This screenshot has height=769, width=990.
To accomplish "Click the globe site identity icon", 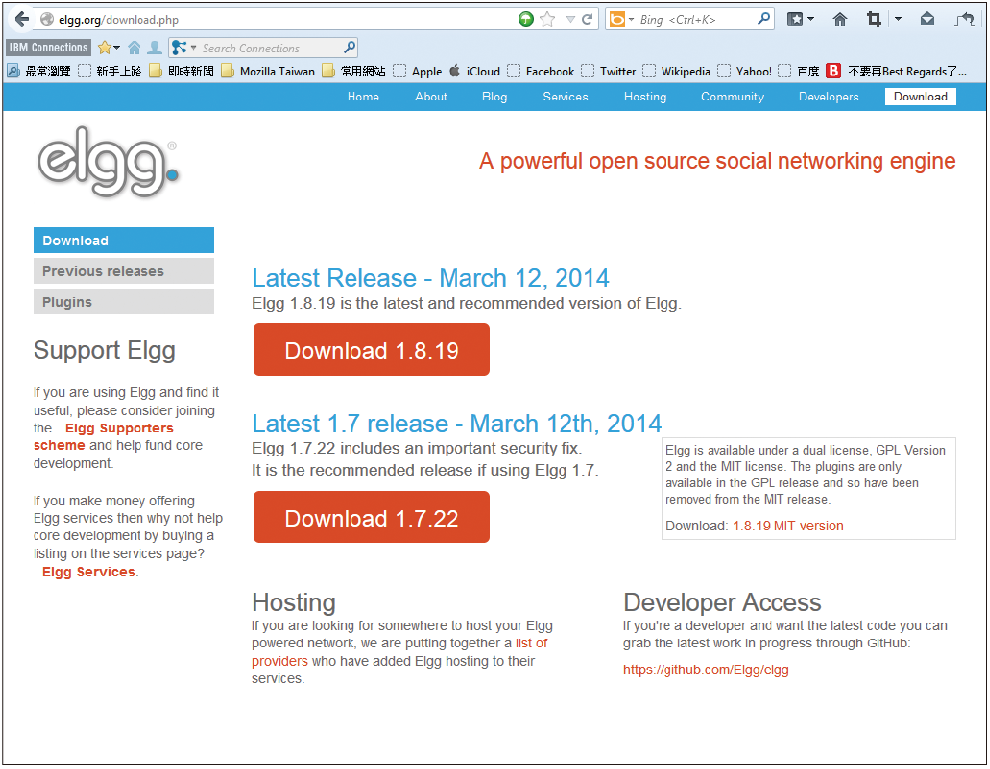I will tap(47, 20).
